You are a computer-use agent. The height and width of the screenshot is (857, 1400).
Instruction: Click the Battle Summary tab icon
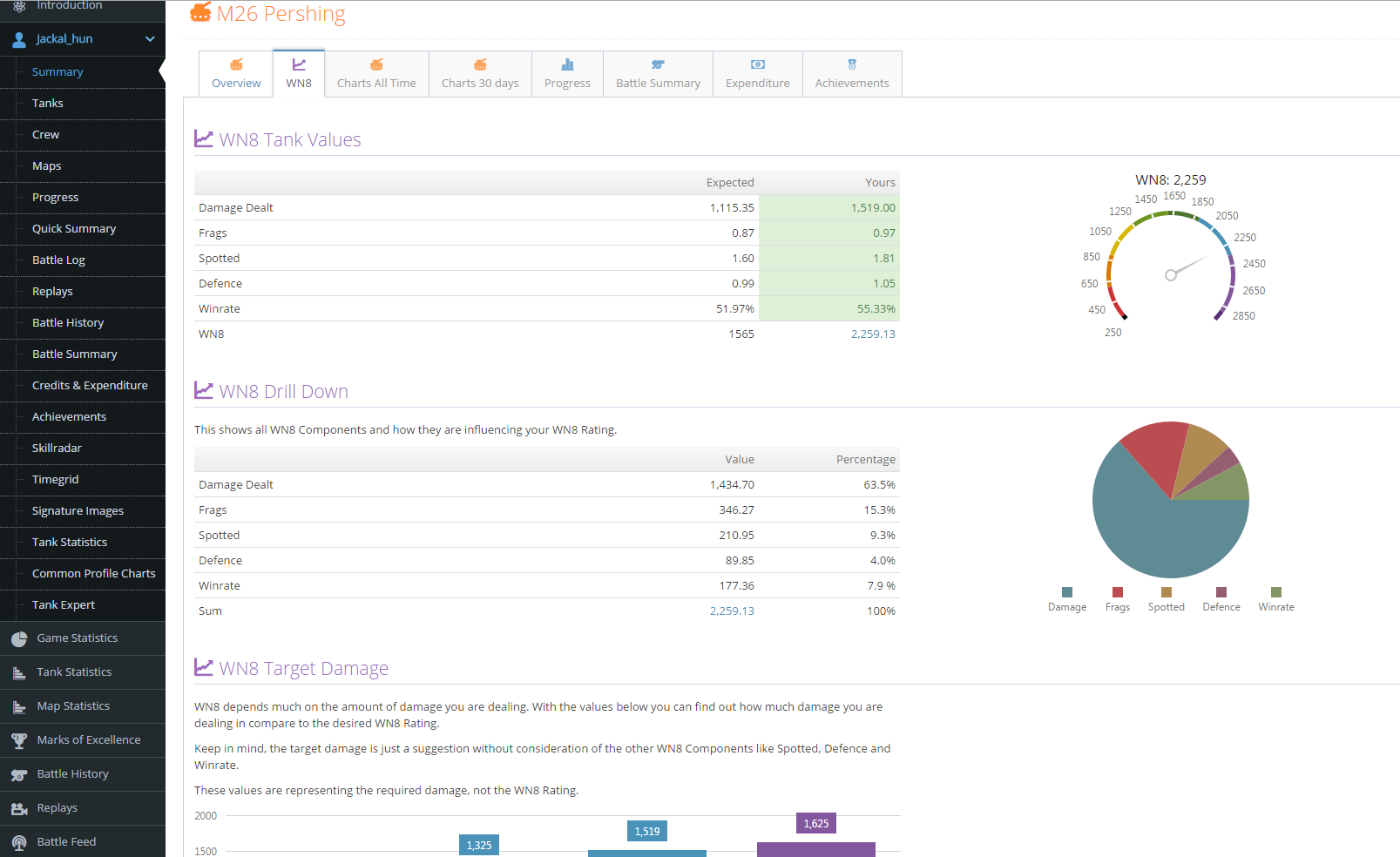(658, 64)
